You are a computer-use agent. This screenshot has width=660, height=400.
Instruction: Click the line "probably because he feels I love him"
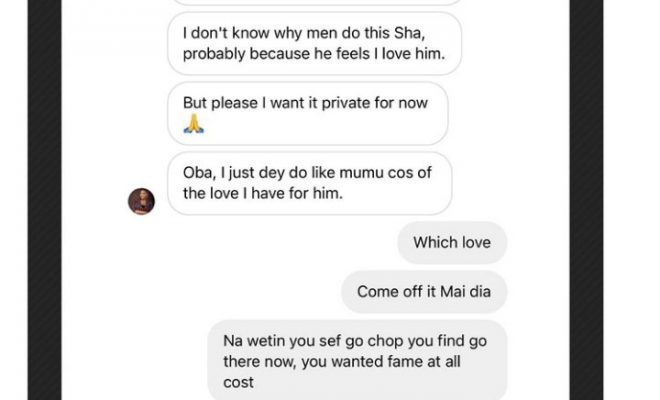click(x=307, y=54)
